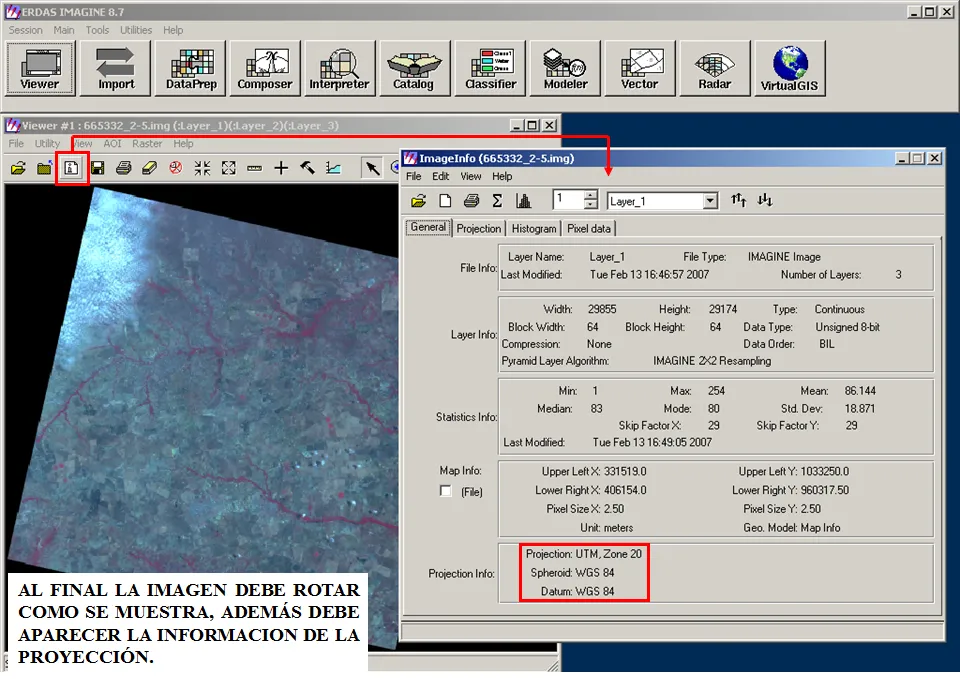Click the red circular reset icon in Viewer
The image size is (960, 679).
[176, 168]
